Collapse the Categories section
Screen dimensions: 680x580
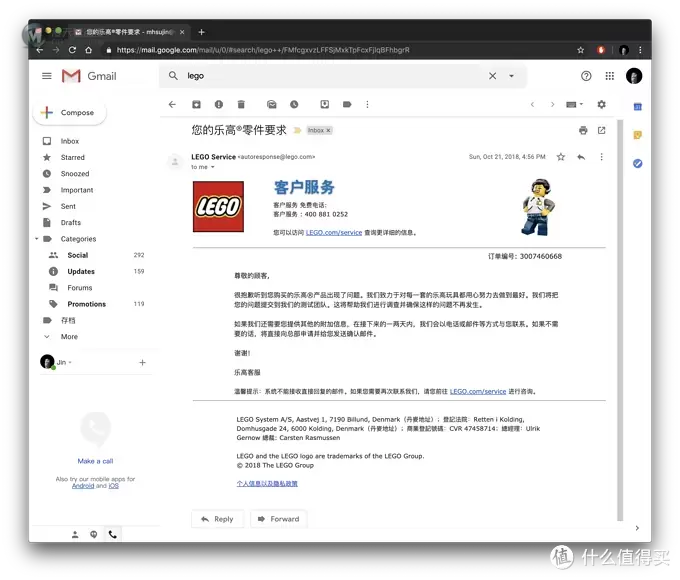click(37, 239)
